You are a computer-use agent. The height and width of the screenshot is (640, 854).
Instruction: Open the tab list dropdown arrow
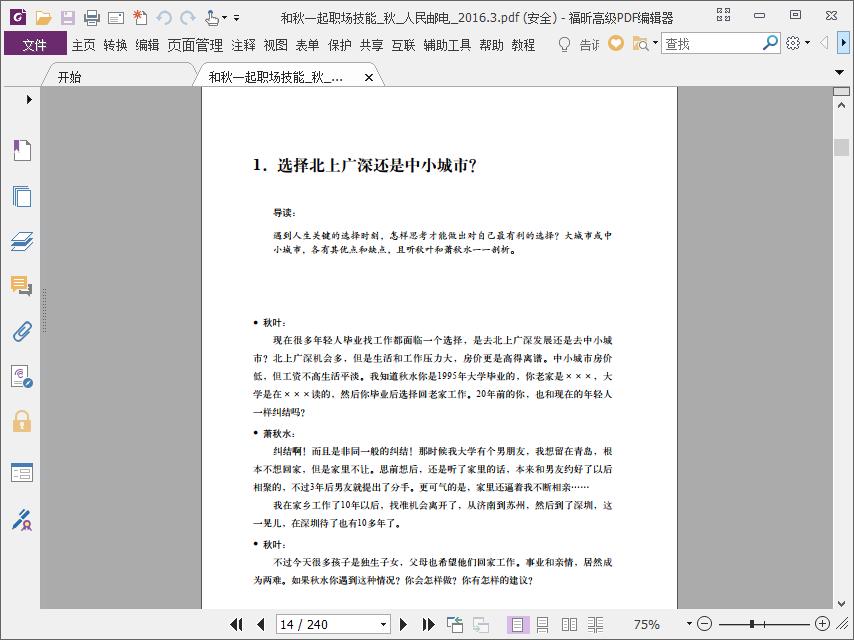click(x=839, y=72)
